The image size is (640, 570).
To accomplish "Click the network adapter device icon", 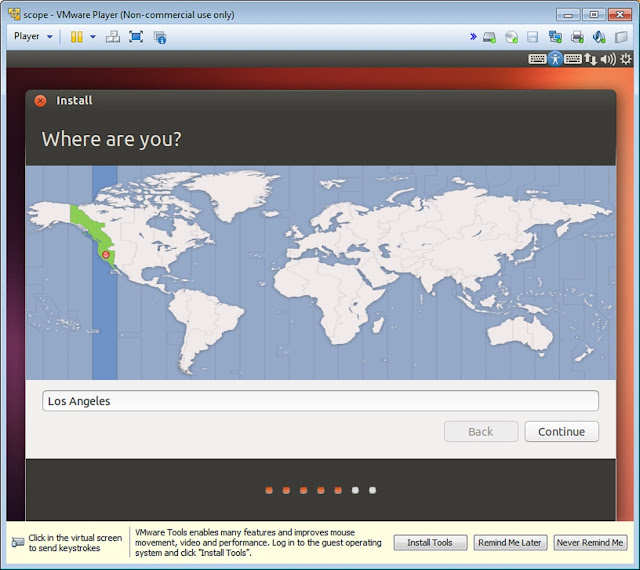I will click(x=555, y=37).
